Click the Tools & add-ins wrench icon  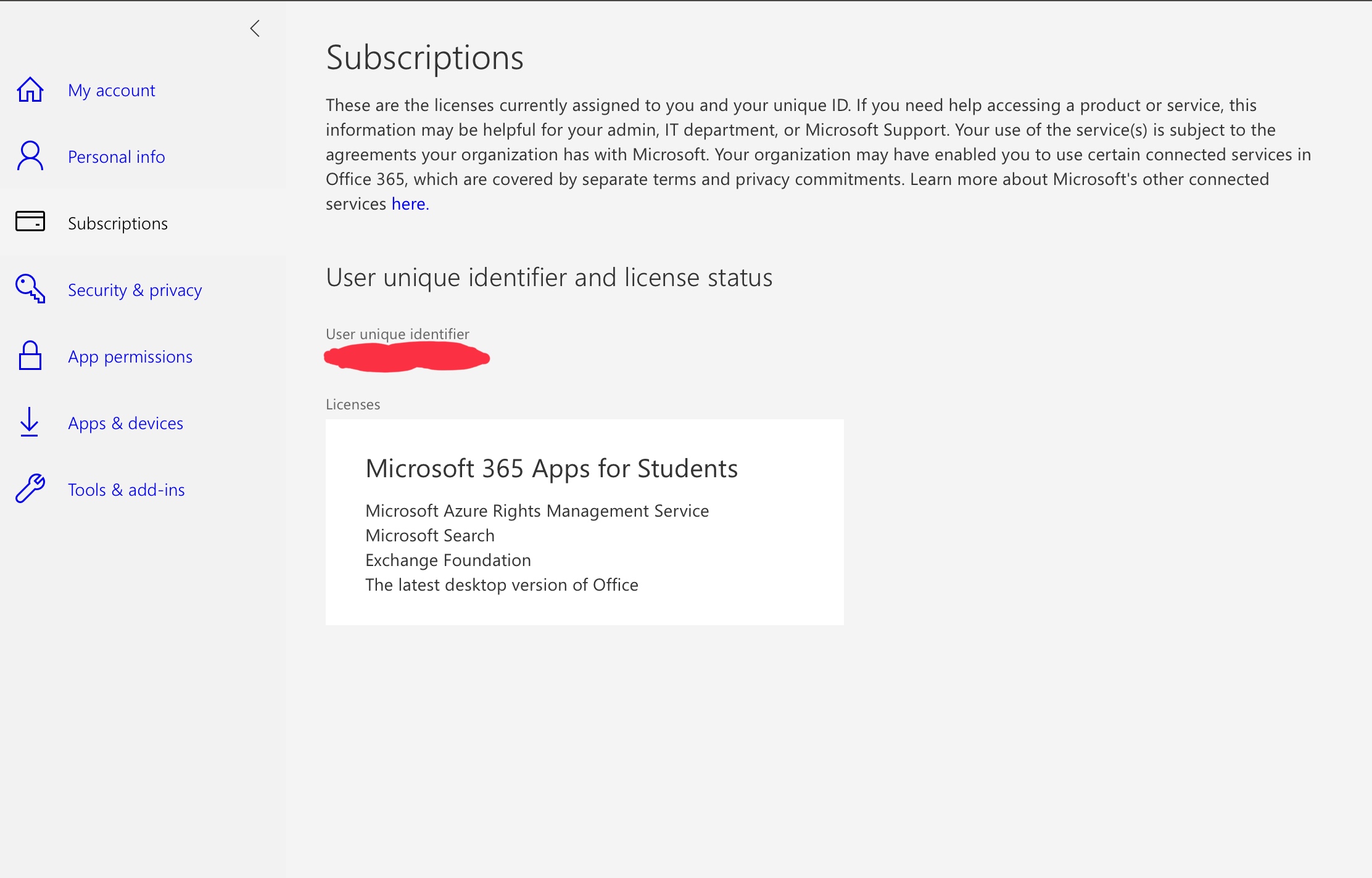(30, 489)
